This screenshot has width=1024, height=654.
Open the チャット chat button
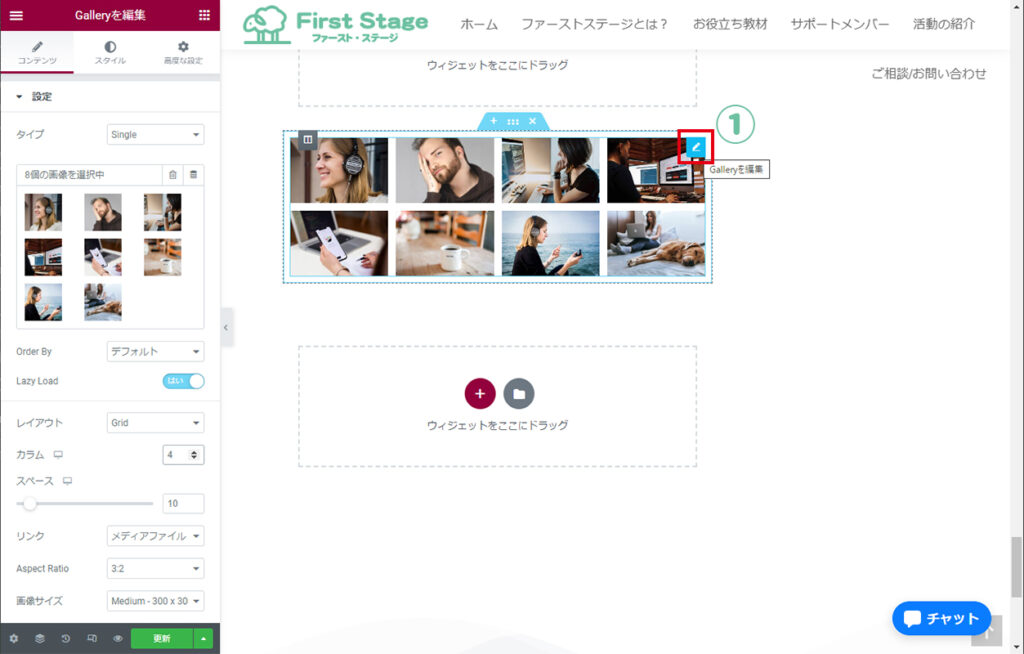[x=941, y=618]
